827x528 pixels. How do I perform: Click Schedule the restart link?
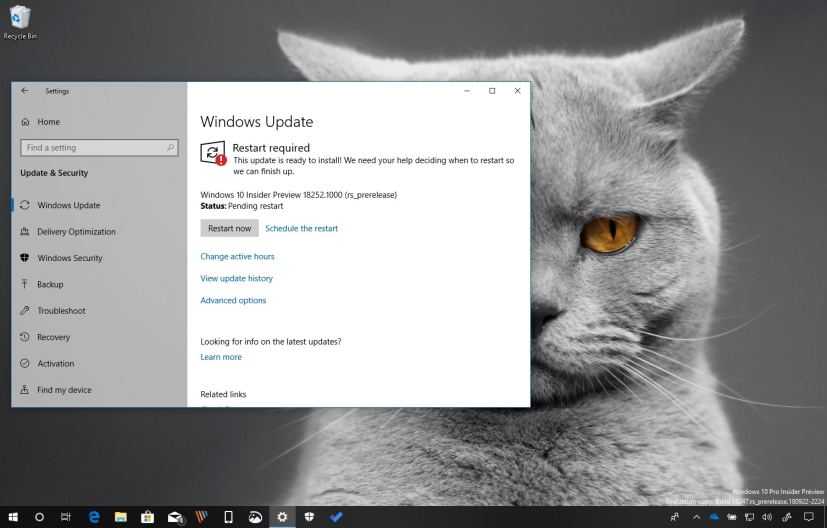pos(301,228)
